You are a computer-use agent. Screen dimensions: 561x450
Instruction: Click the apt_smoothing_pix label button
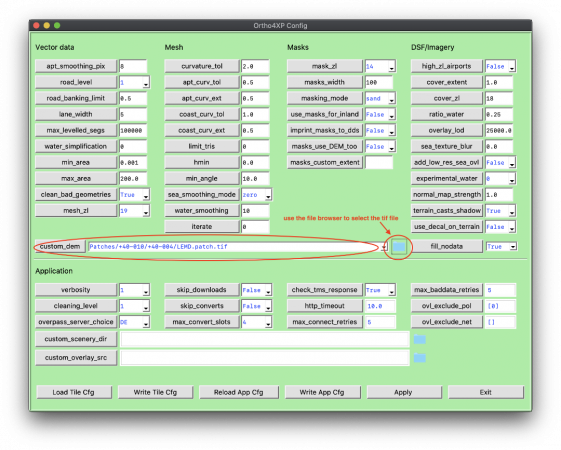tap(76, 66)
